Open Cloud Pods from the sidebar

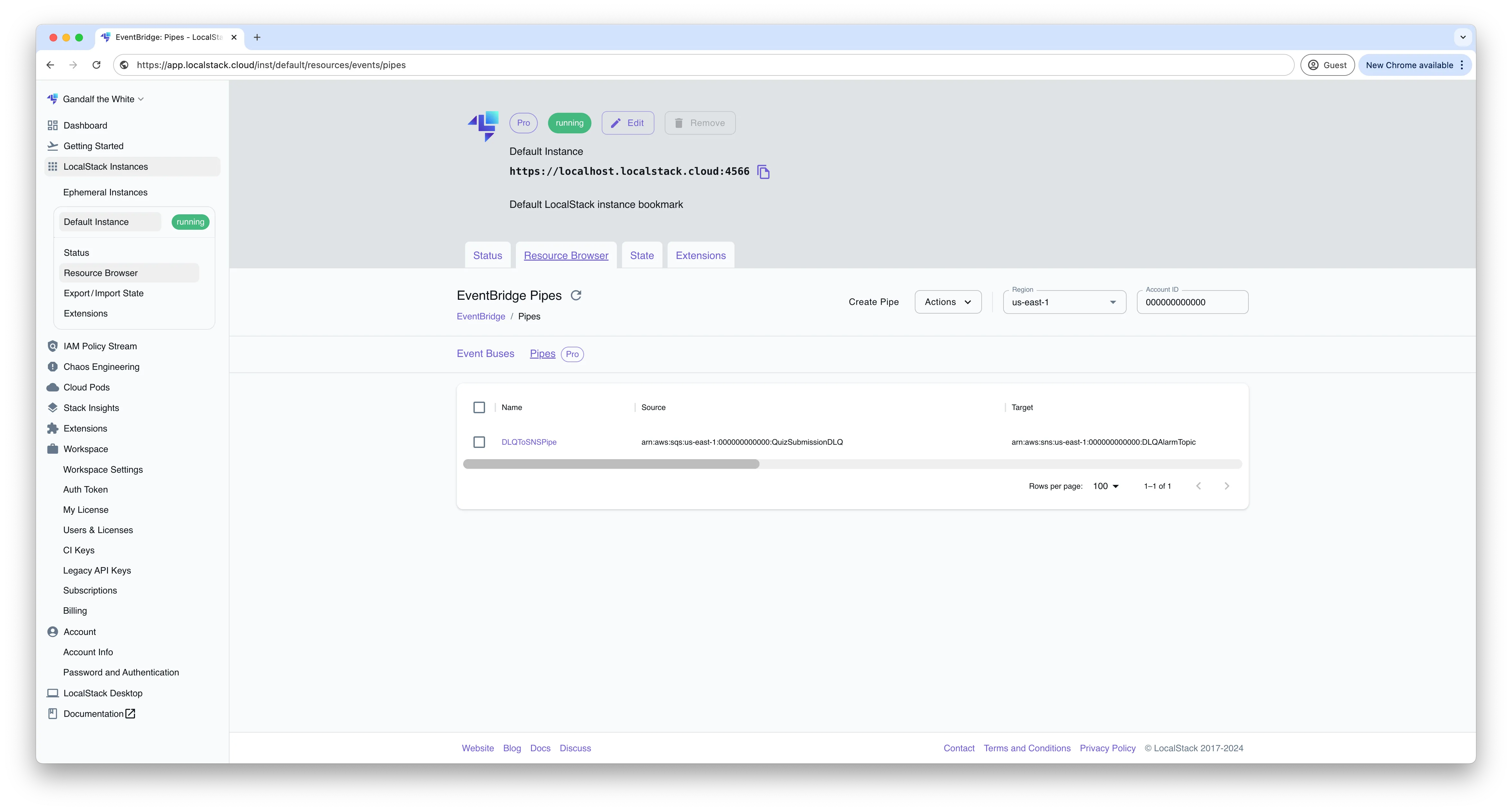pos(86,387)
